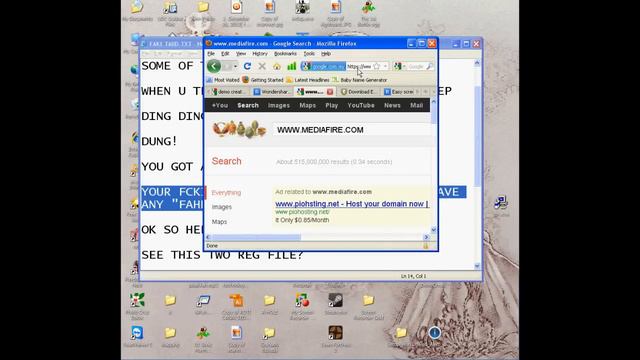Click the 'SEE THIS TWO REG FILE?' line in Notepad
Viewport: 640px width, 360px height.
click(x=222, y=255)
